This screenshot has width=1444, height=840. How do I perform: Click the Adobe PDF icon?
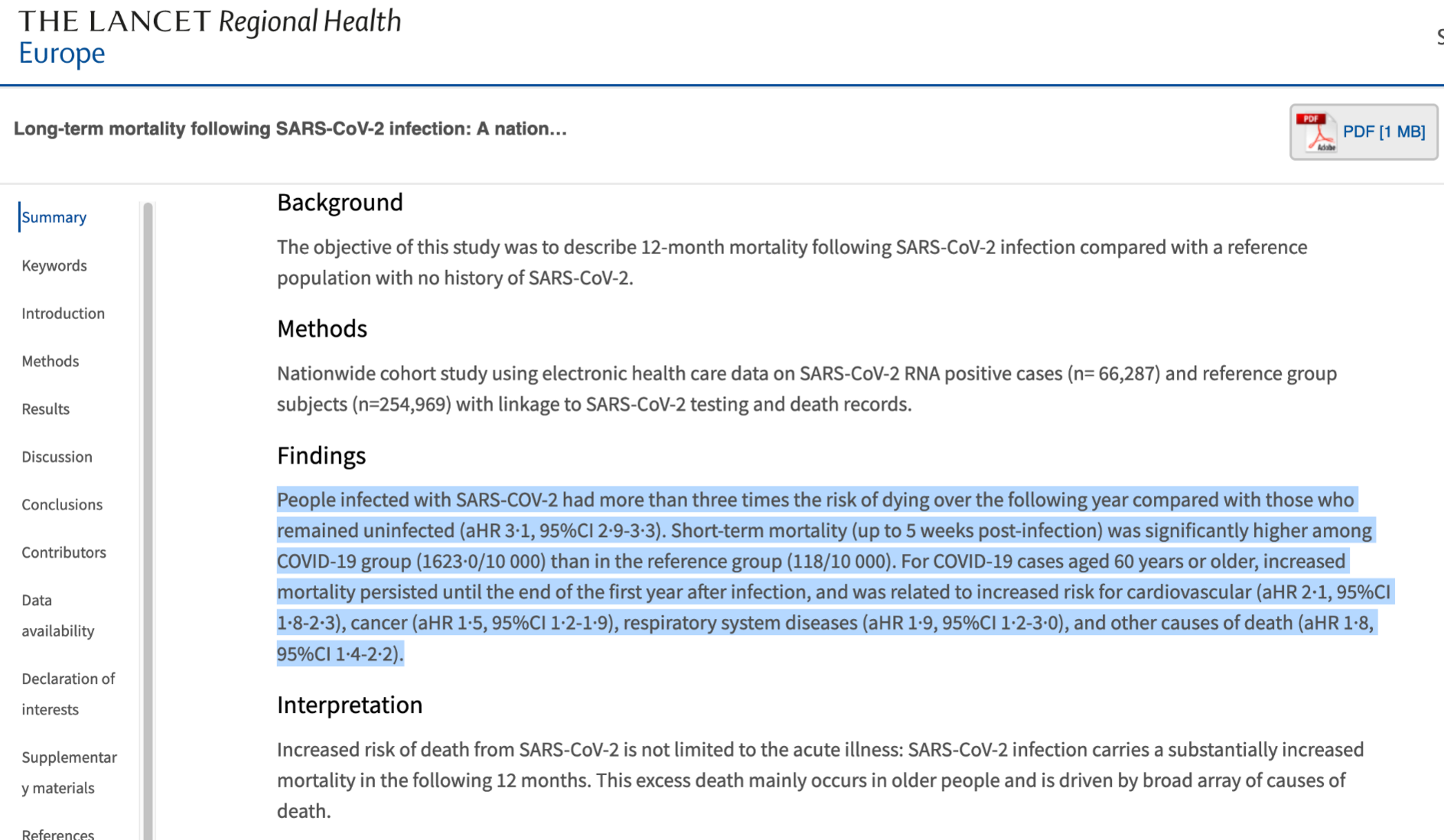[x=1316, y=132]
